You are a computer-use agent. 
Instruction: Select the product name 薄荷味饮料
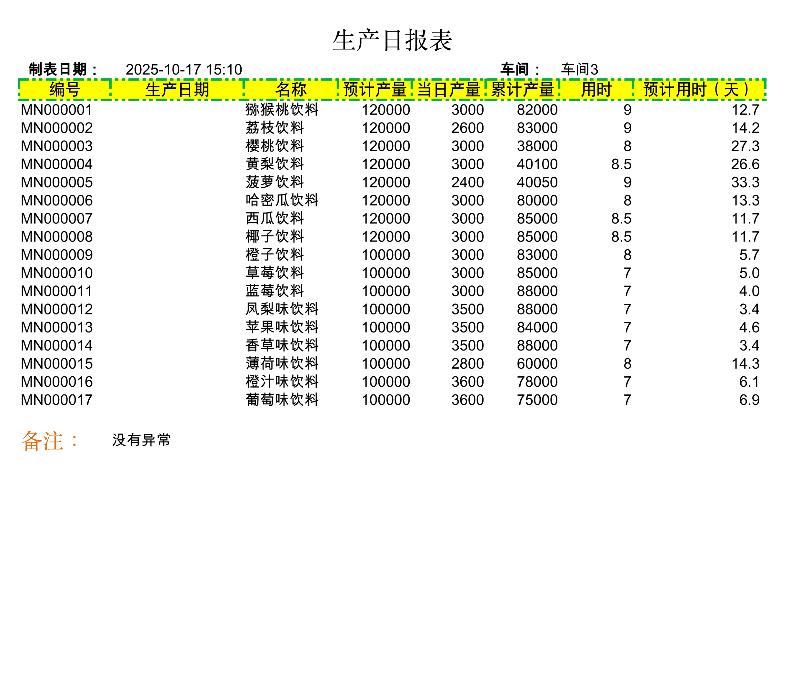coord(282,364)
